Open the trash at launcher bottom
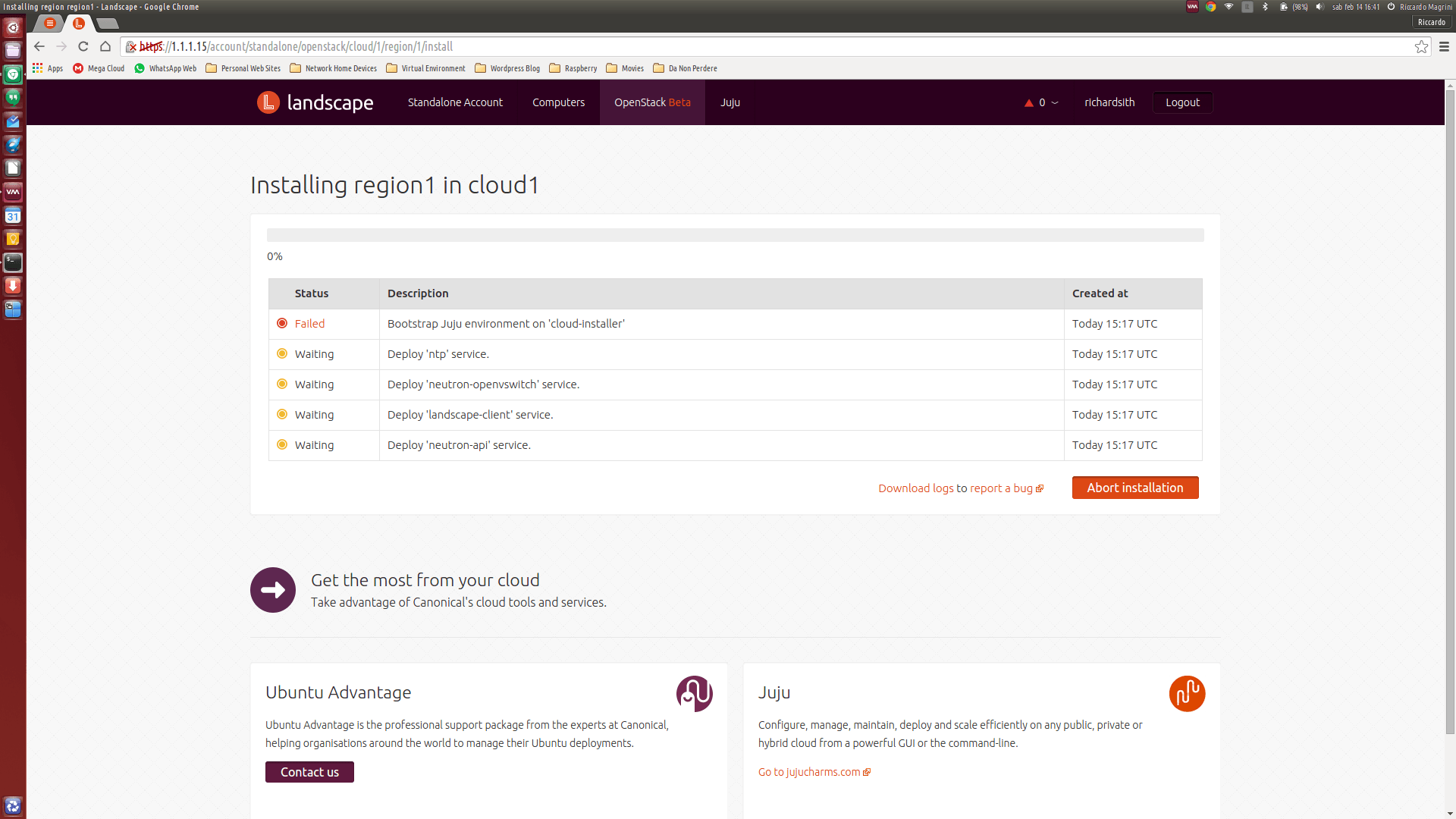The width and height of the screenshot is (1456, 819). coord(13,805)
